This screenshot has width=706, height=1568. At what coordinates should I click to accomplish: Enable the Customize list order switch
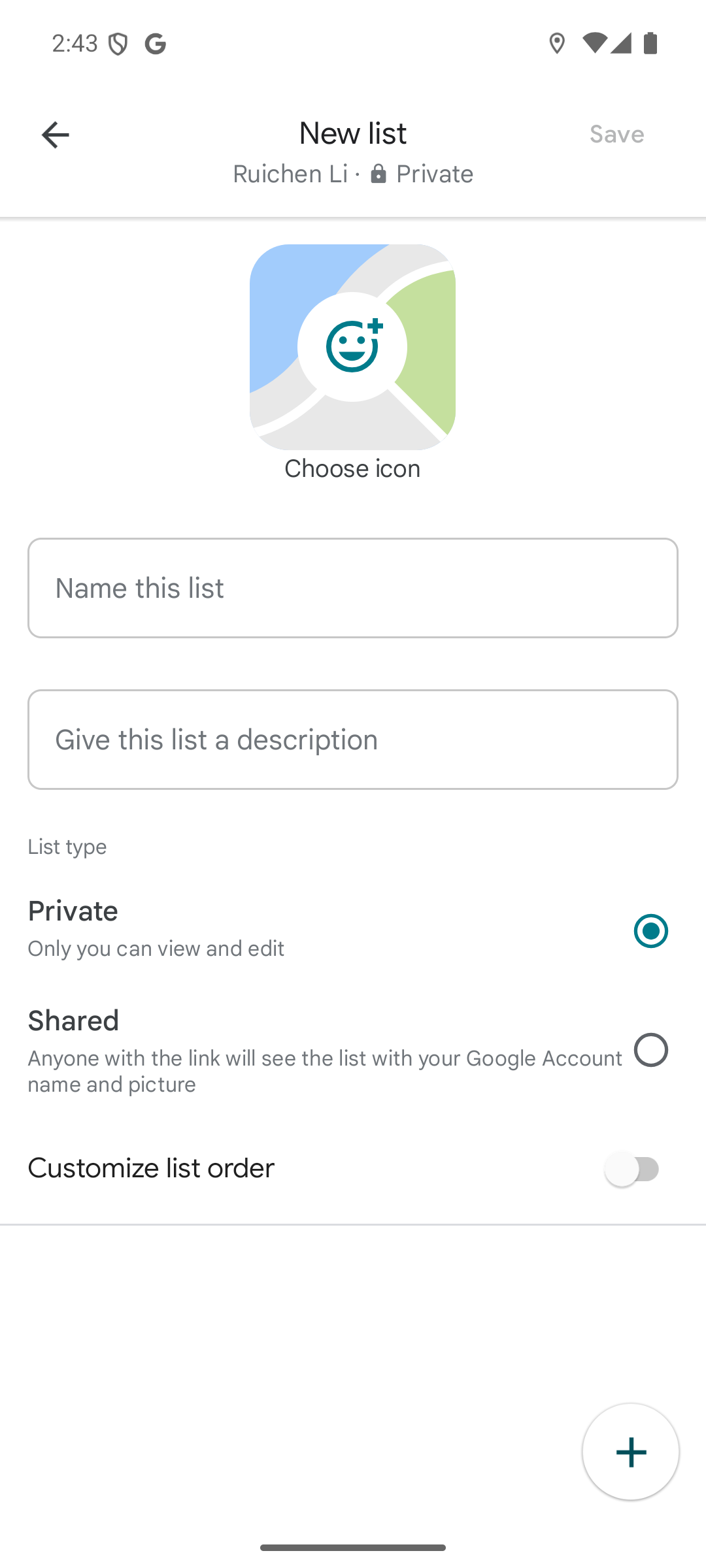(631, 1169)
